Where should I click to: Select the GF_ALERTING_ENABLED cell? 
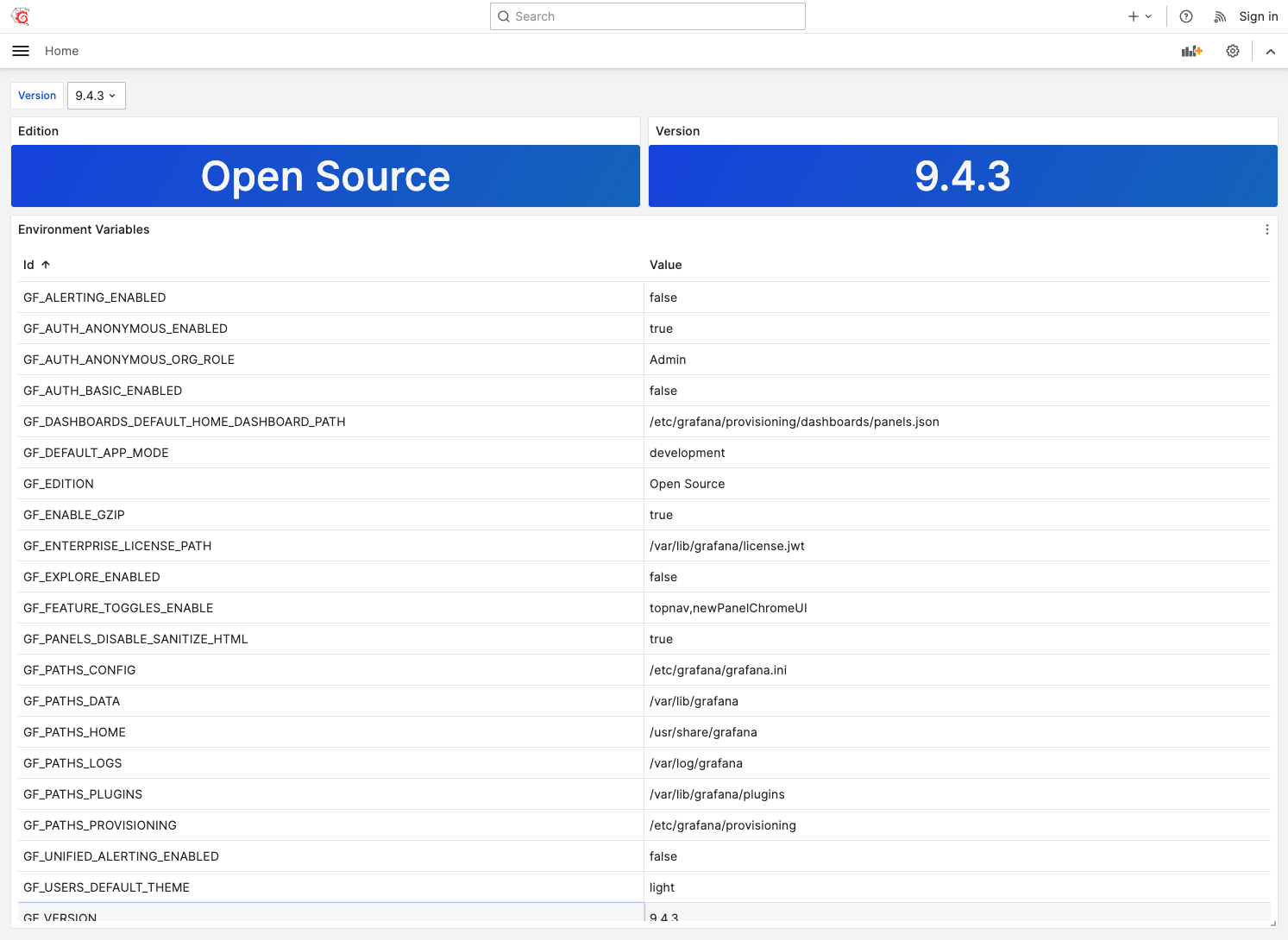(331, 298)
